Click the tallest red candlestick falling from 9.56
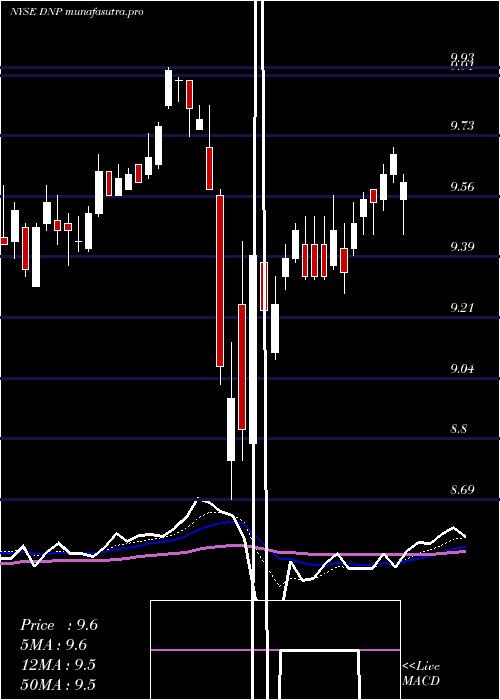Viewport: 500px width, 700px height. click(220, 281)
